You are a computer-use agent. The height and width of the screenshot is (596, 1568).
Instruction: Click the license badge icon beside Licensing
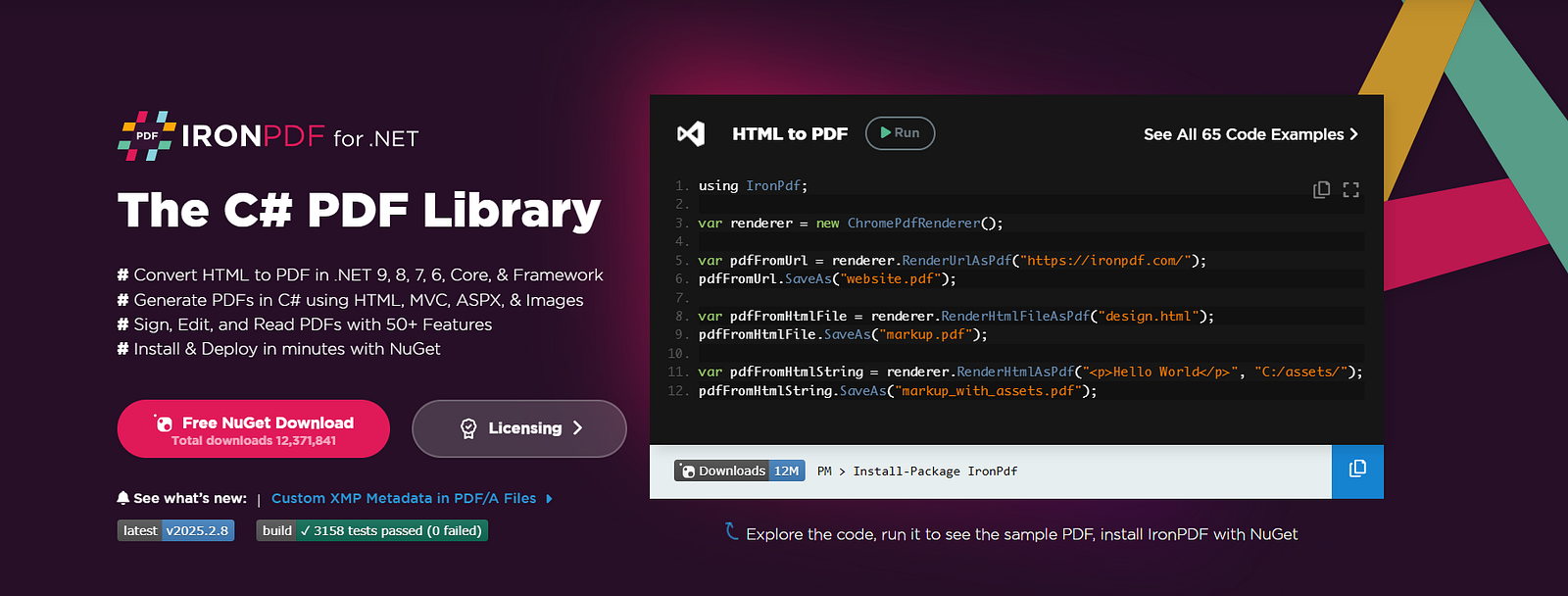click(x=468, y=428)
